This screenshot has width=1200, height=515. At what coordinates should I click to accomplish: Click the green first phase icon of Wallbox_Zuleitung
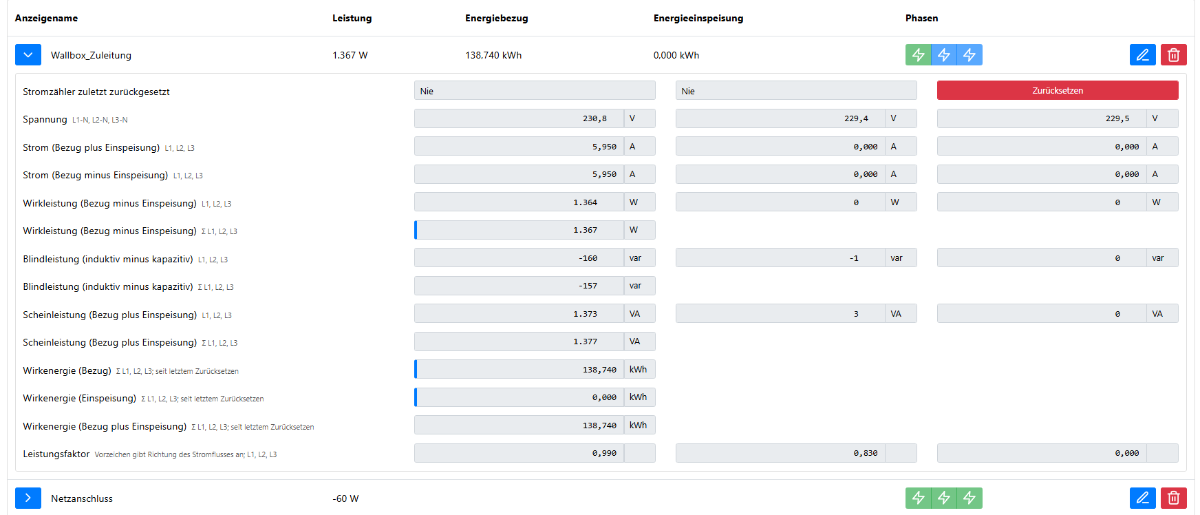(918, 55)
